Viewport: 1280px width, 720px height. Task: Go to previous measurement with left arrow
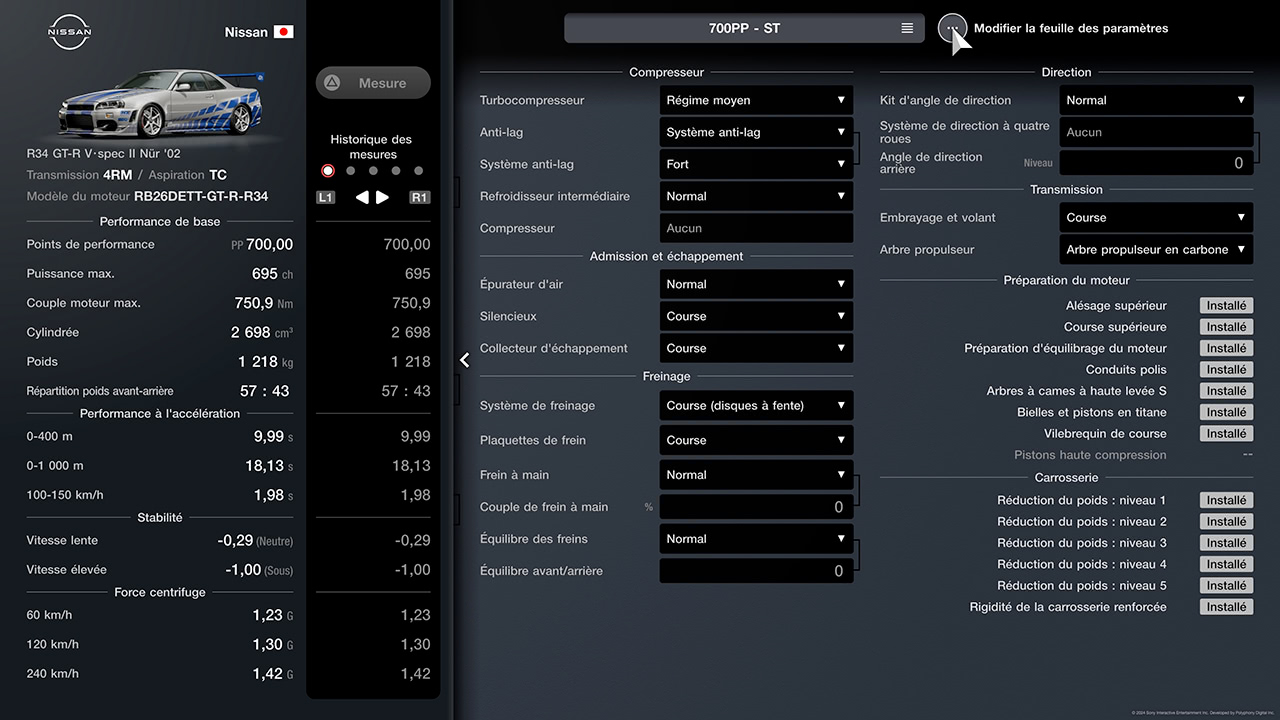(x=362, y=197)
